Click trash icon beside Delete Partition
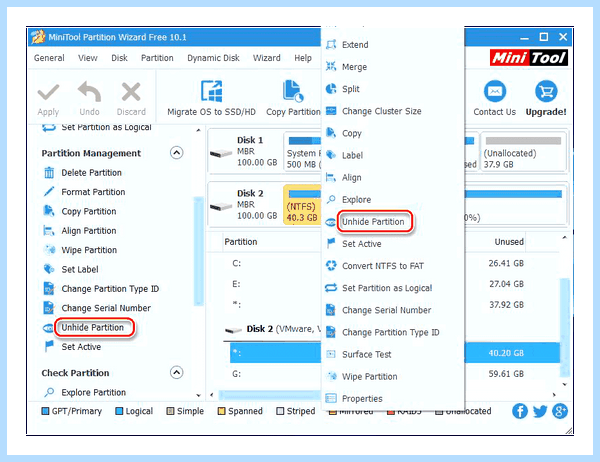 (49, 173)
